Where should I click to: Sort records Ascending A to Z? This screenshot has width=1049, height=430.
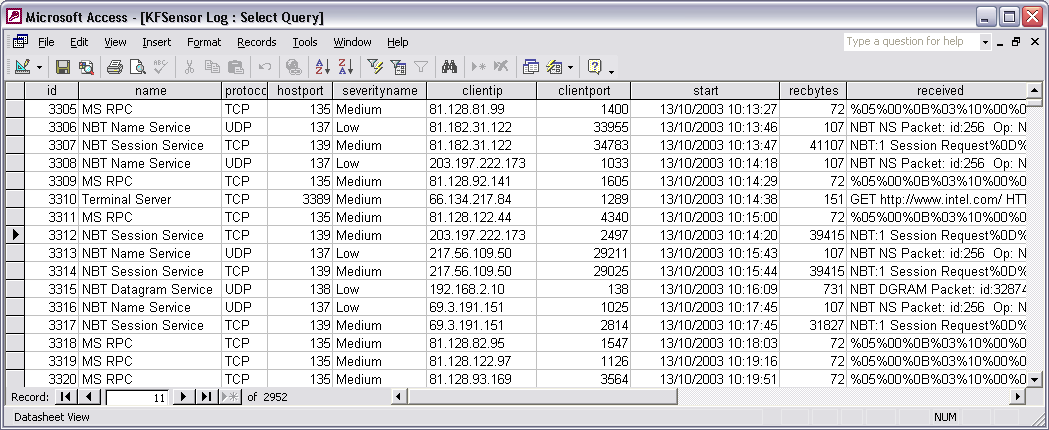322,67
